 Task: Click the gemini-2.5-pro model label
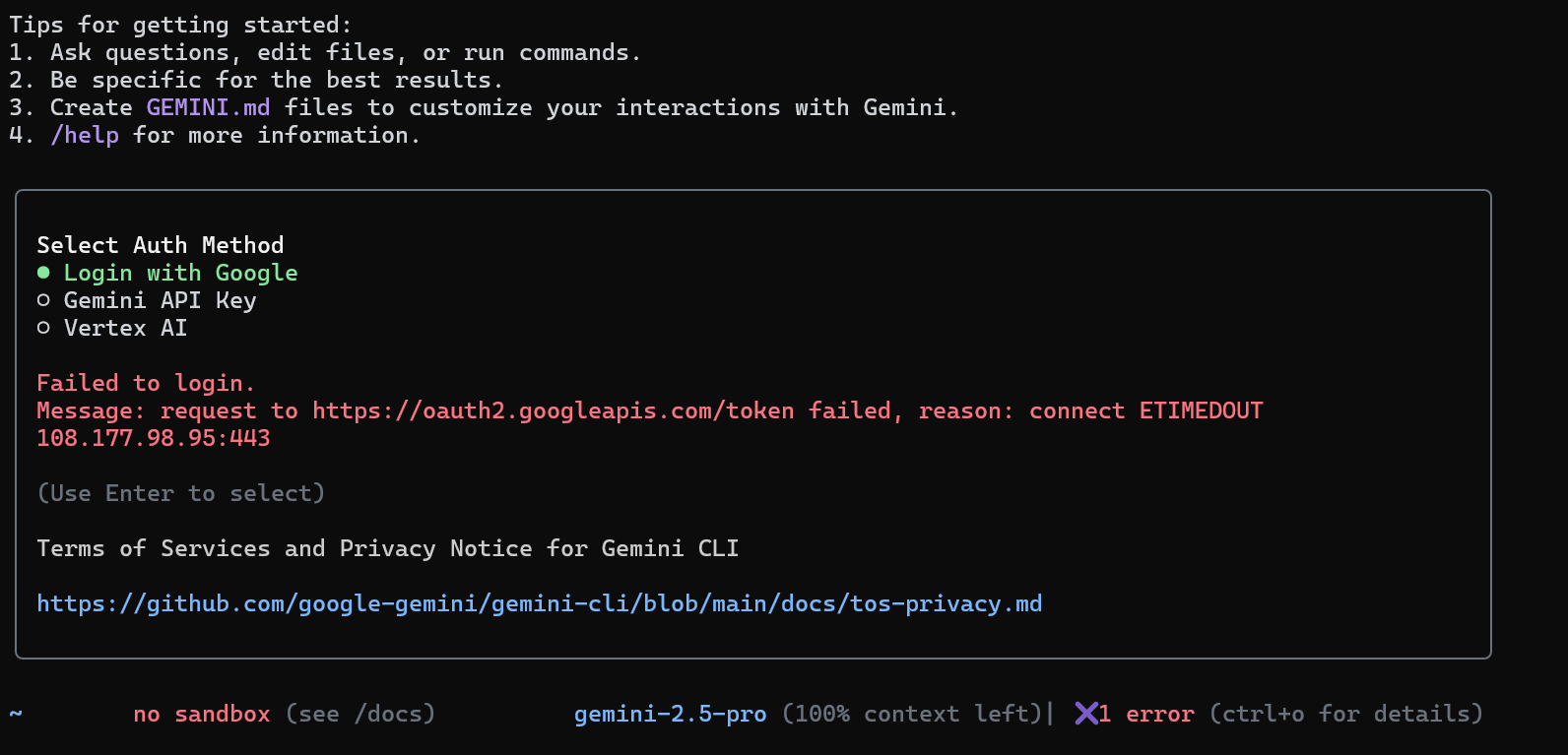tap(670, 714)
